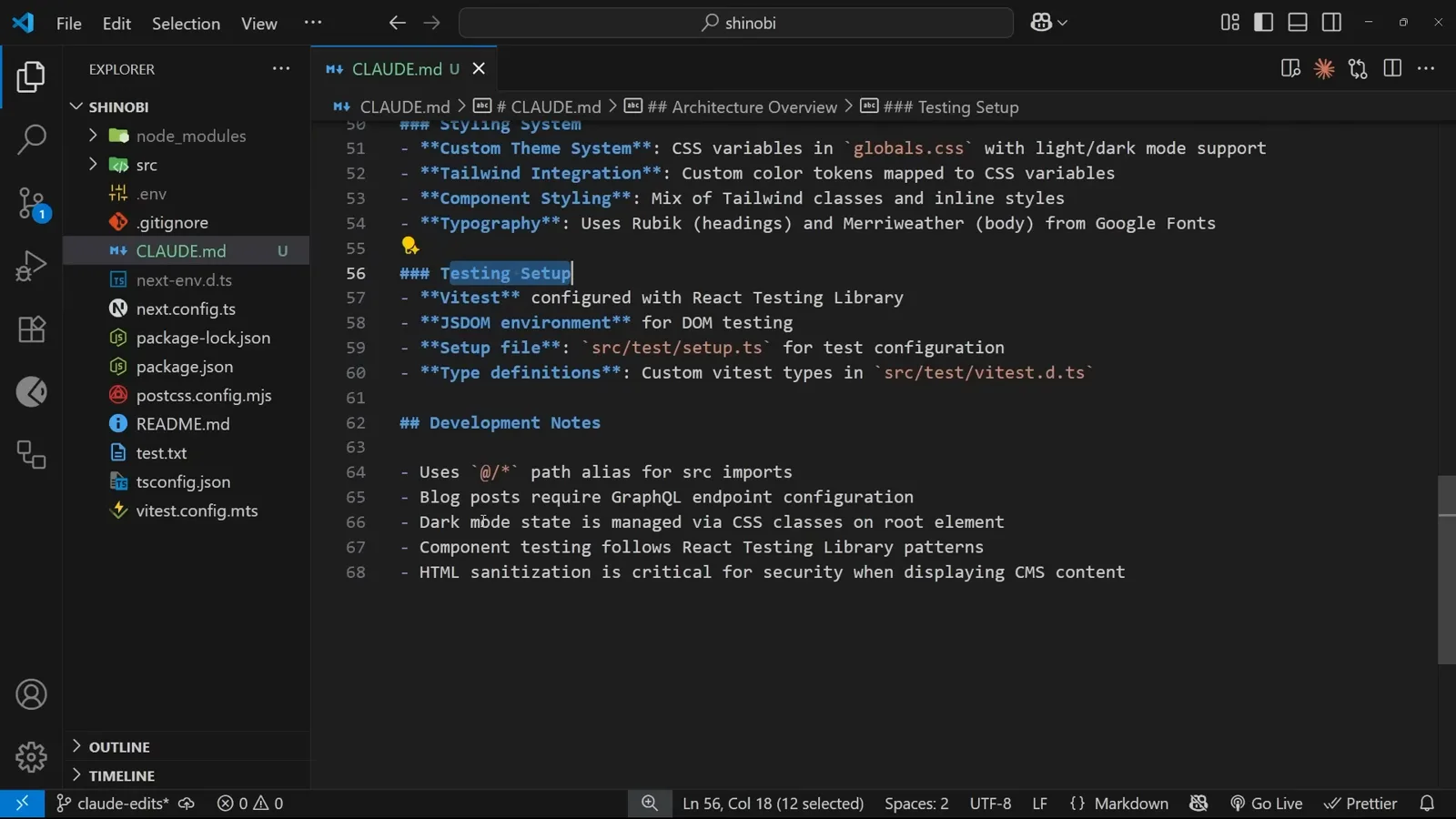Open the Explorer view in activity bar
This screenshot has height=819, width=1456.
click(31, 77)
